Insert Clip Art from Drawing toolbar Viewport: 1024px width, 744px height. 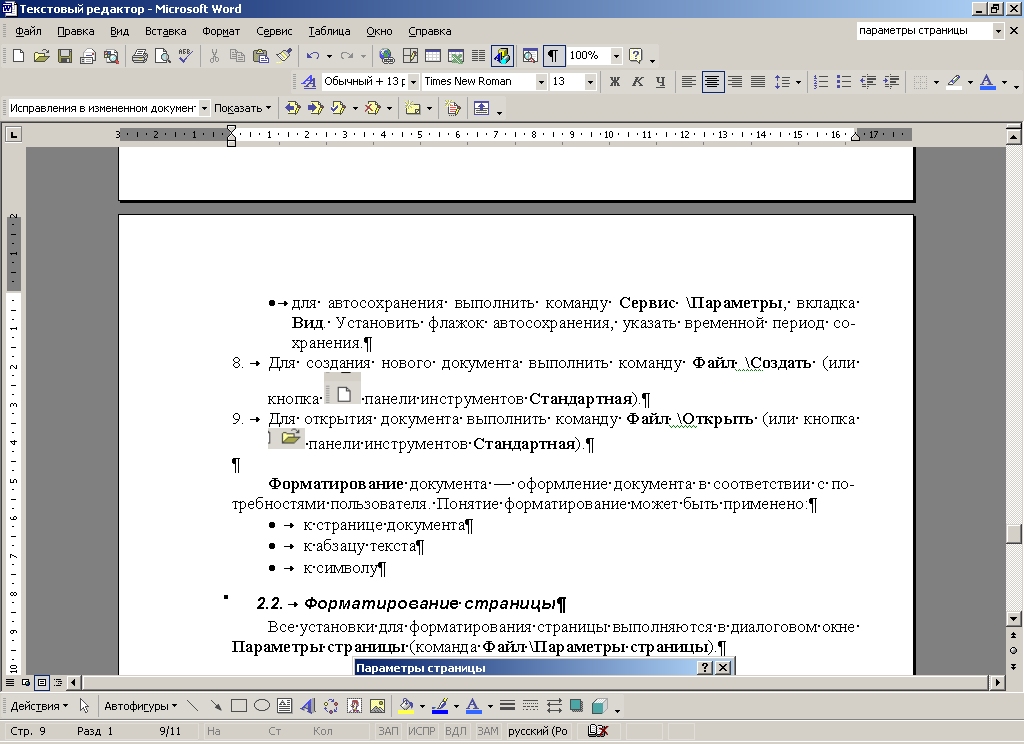[354, 706]
